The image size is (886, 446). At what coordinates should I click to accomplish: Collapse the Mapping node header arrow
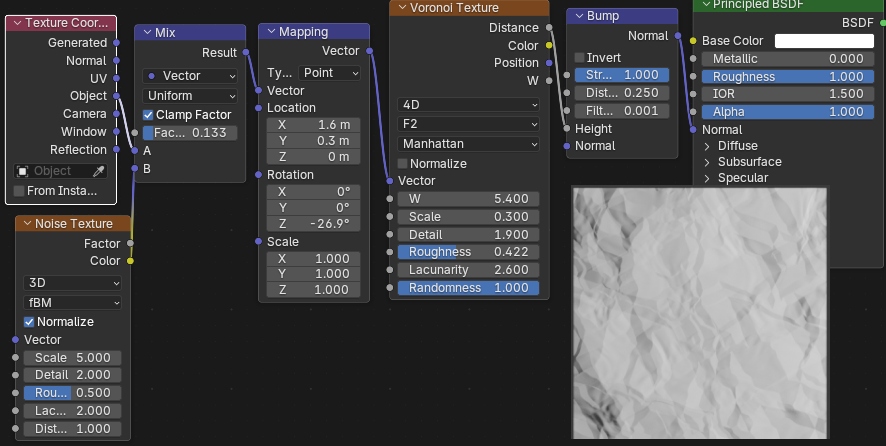click(x=269, y=32)
